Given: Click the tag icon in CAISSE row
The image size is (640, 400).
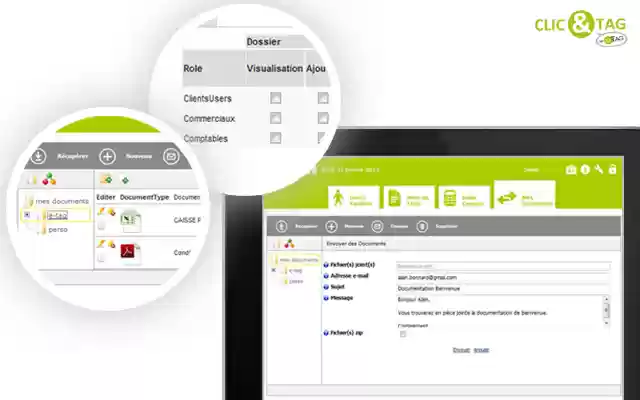Looking at the screenshot, I should [x=111, y=212].
